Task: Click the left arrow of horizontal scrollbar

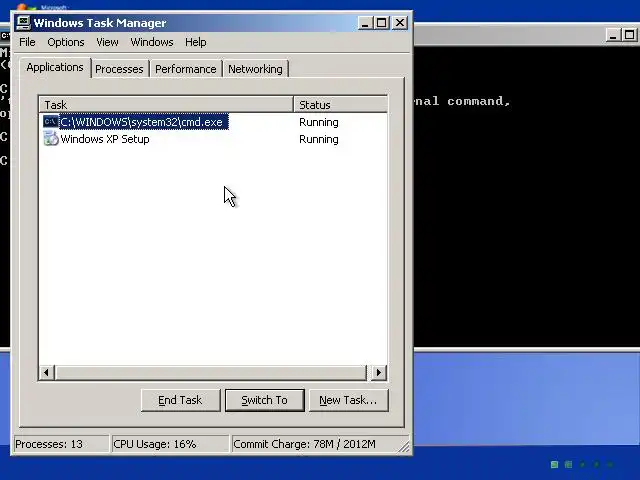Action: [x=47, y=372]
